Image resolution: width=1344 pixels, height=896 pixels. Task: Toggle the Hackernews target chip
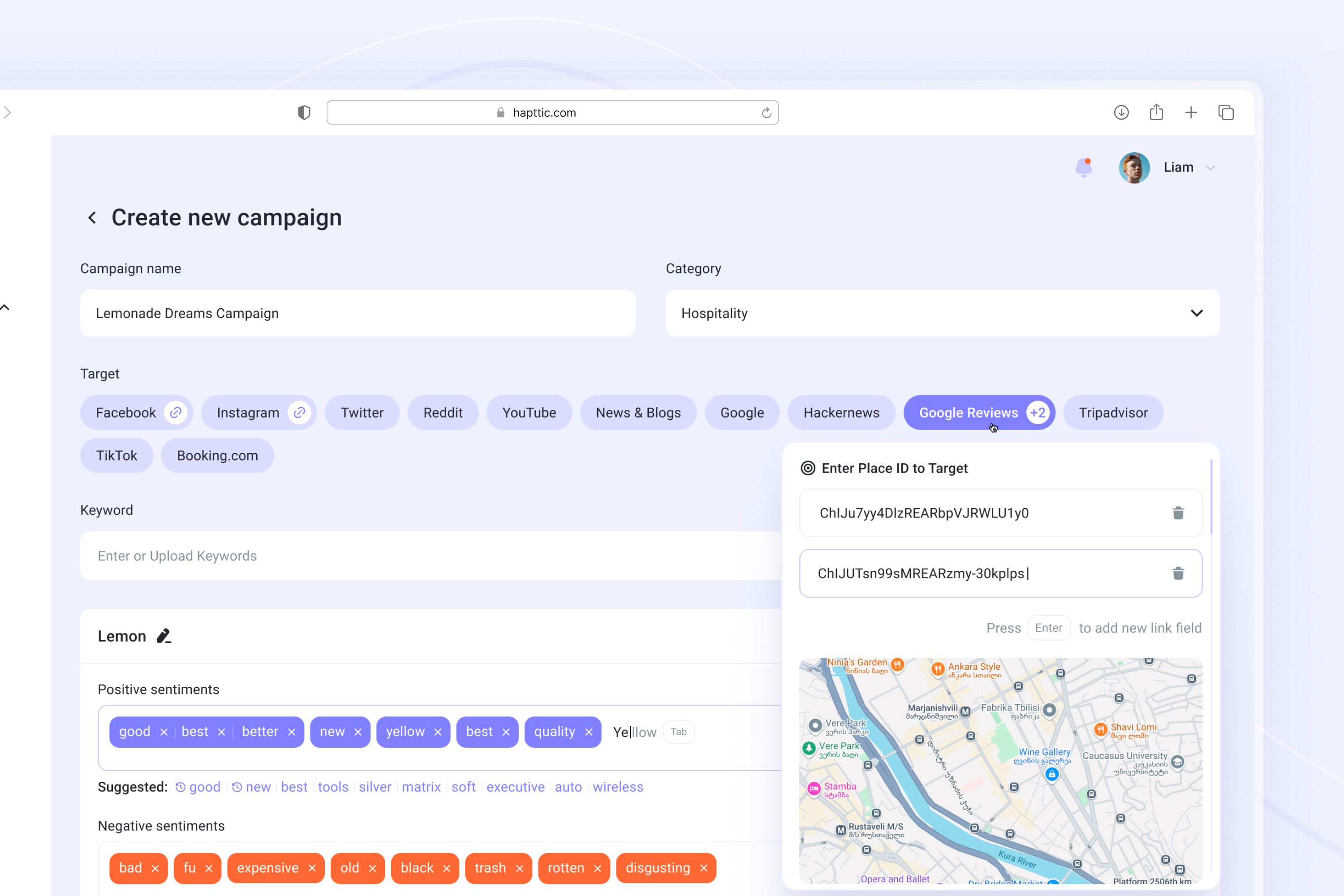point(841,413)
